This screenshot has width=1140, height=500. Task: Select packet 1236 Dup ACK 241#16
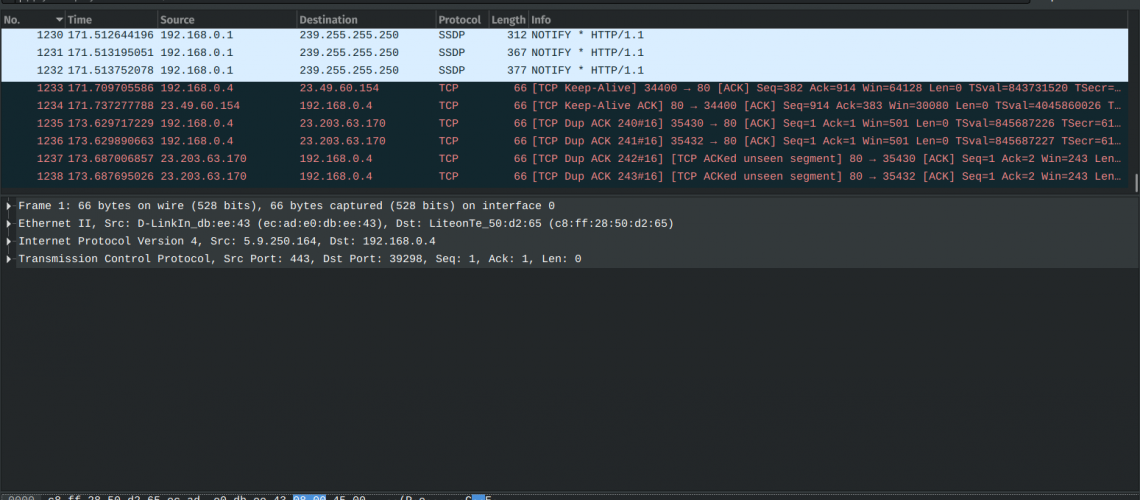565,141
